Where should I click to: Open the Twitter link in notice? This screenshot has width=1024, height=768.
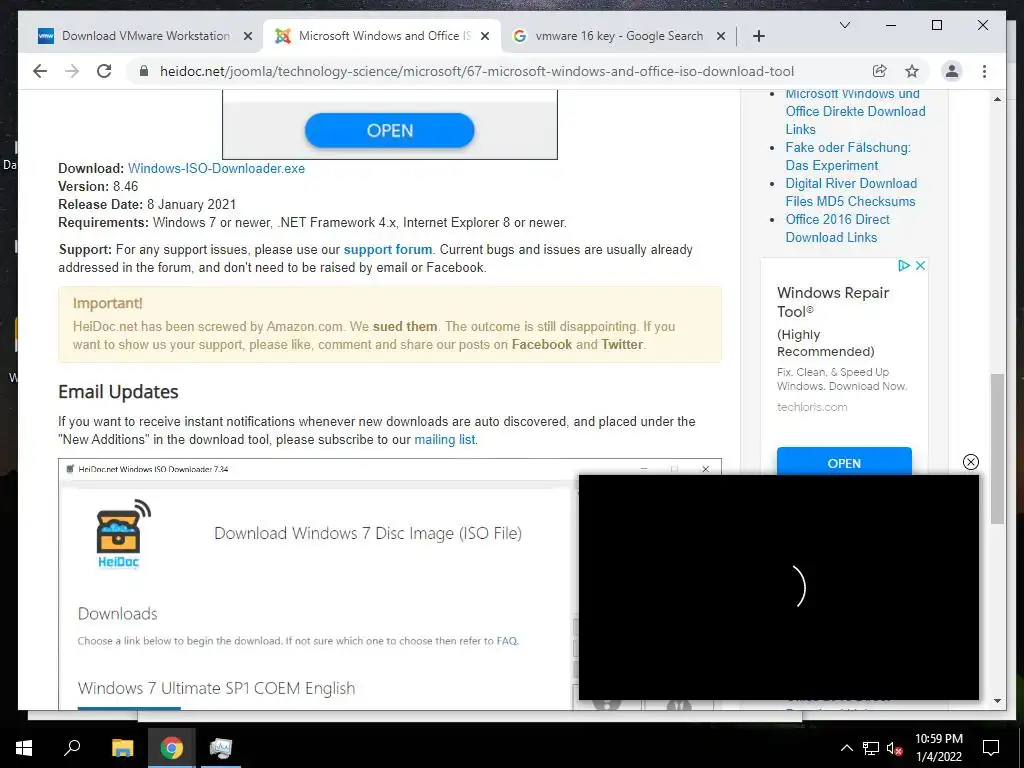click(622, 345)
